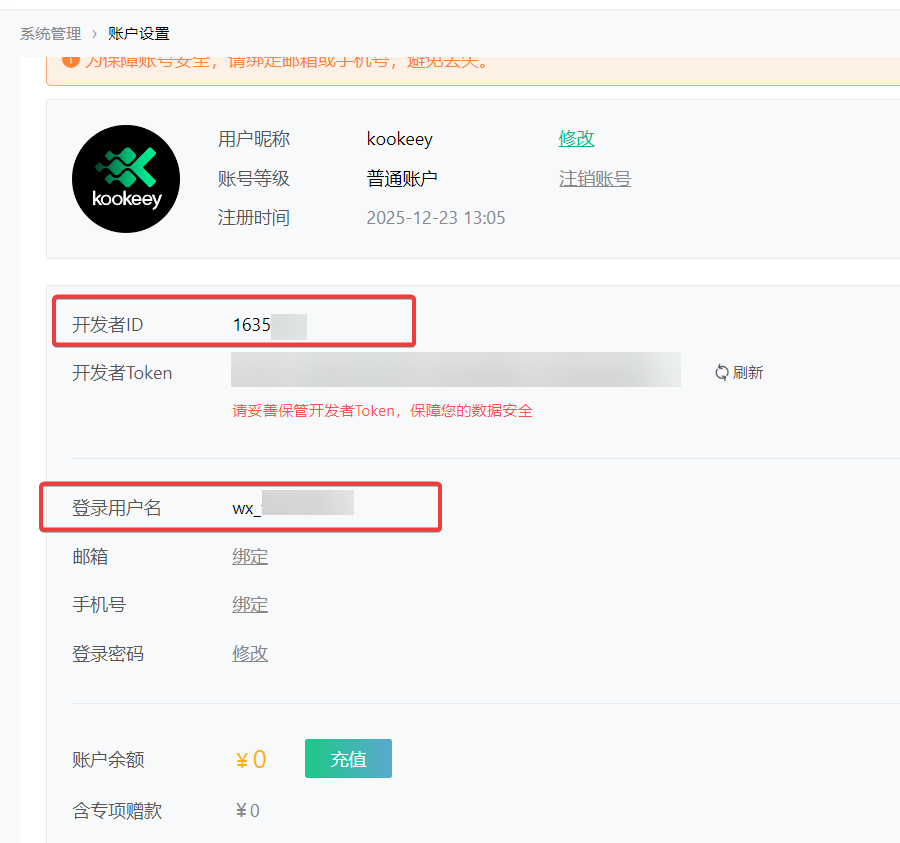900x843 pixels.
Task: Click 绑定 next to 手机号
Action: point(250,604)
